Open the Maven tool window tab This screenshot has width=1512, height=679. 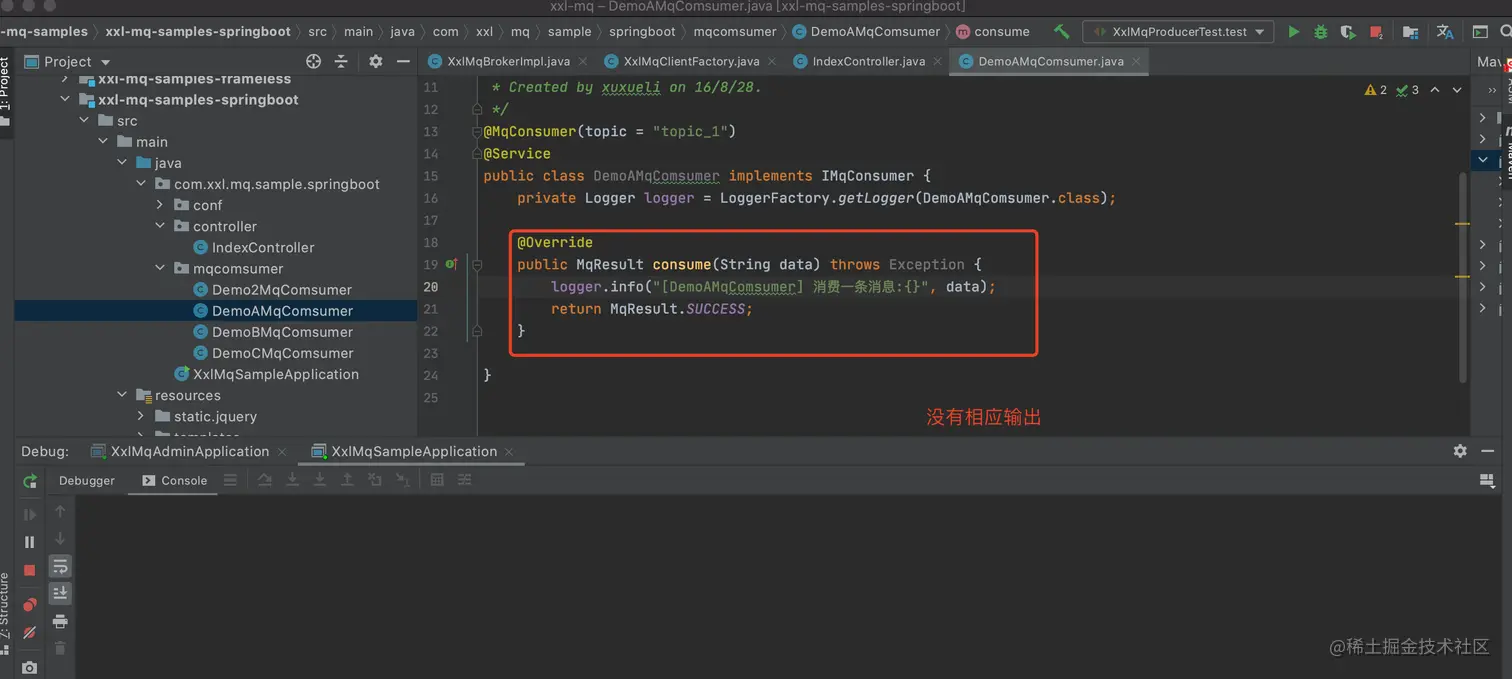[x=1508, y=155]
